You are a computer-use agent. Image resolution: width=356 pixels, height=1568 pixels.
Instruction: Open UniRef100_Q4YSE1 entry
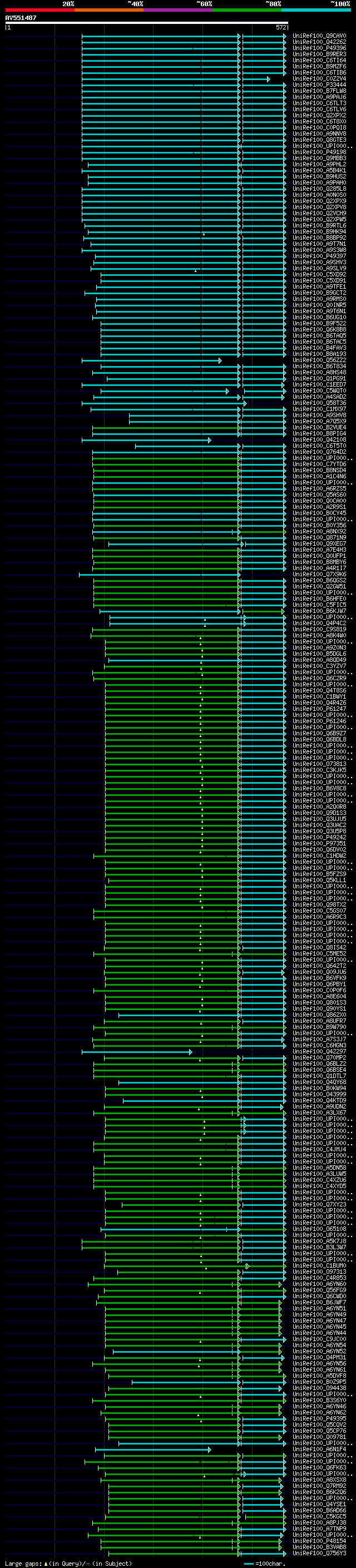[319, 1504]
